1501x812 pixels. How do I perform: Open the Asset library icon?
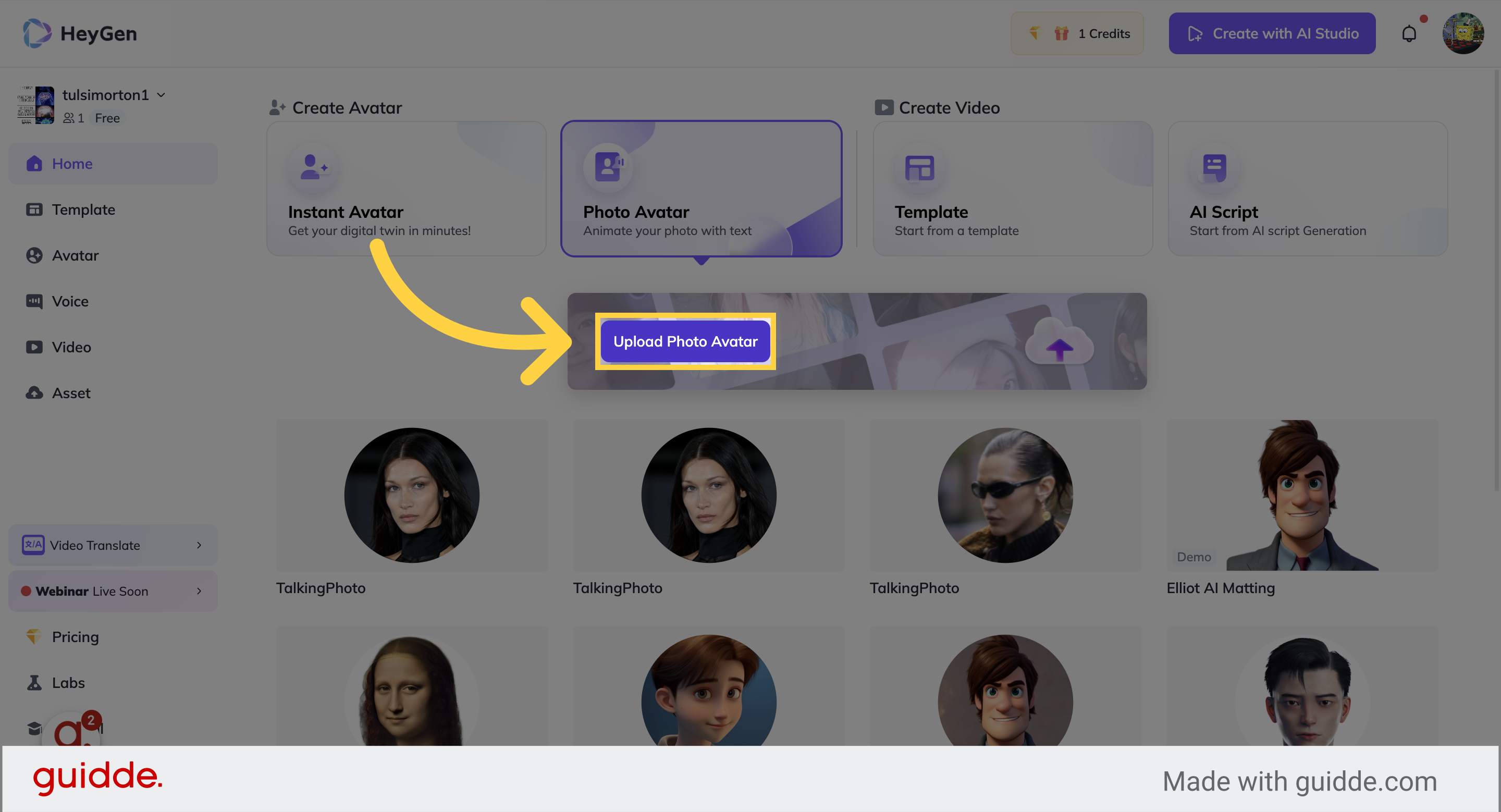tap(34, 392)
